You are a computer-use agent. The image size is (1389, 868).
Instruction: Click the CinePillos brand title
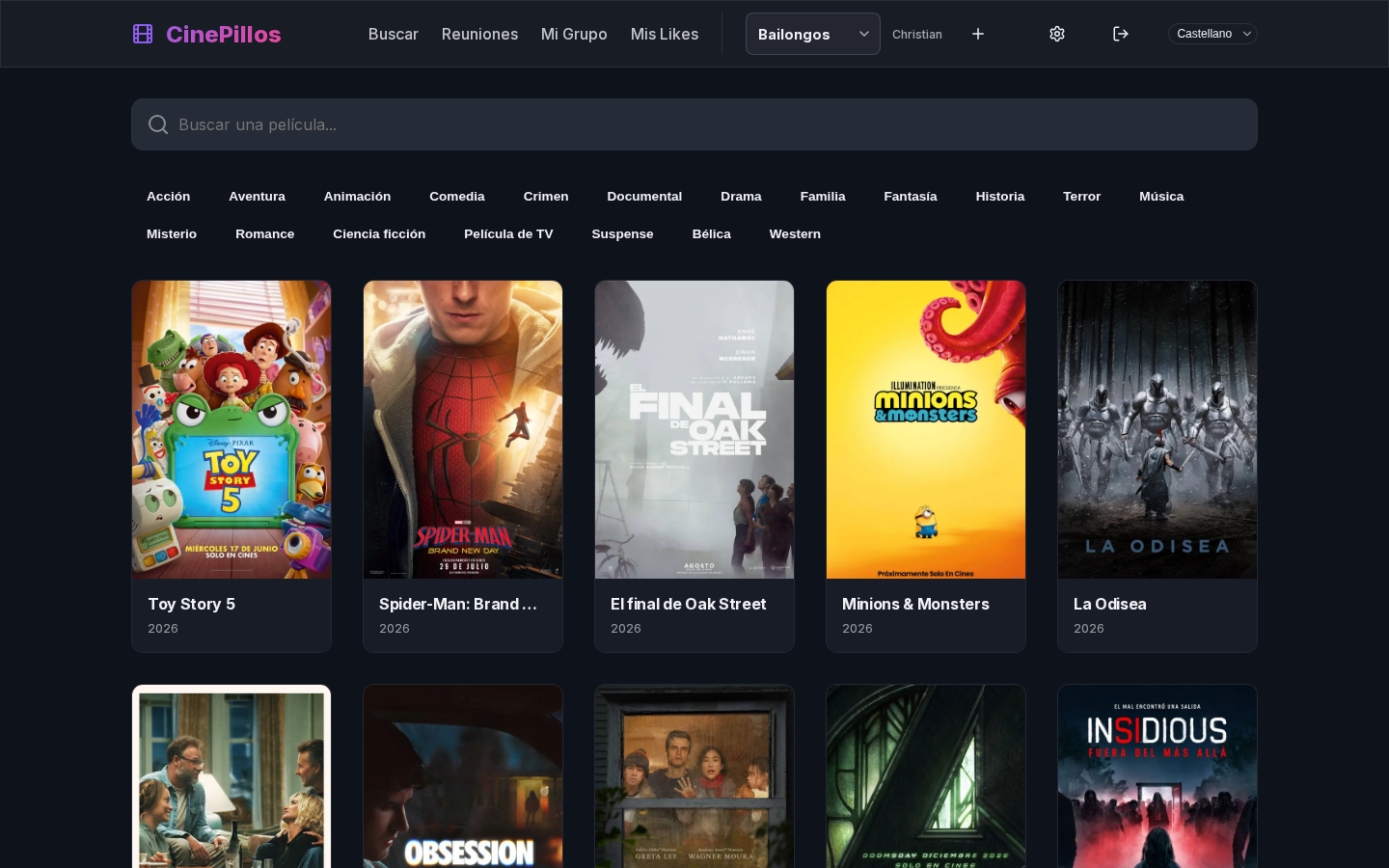pos(224,34)
